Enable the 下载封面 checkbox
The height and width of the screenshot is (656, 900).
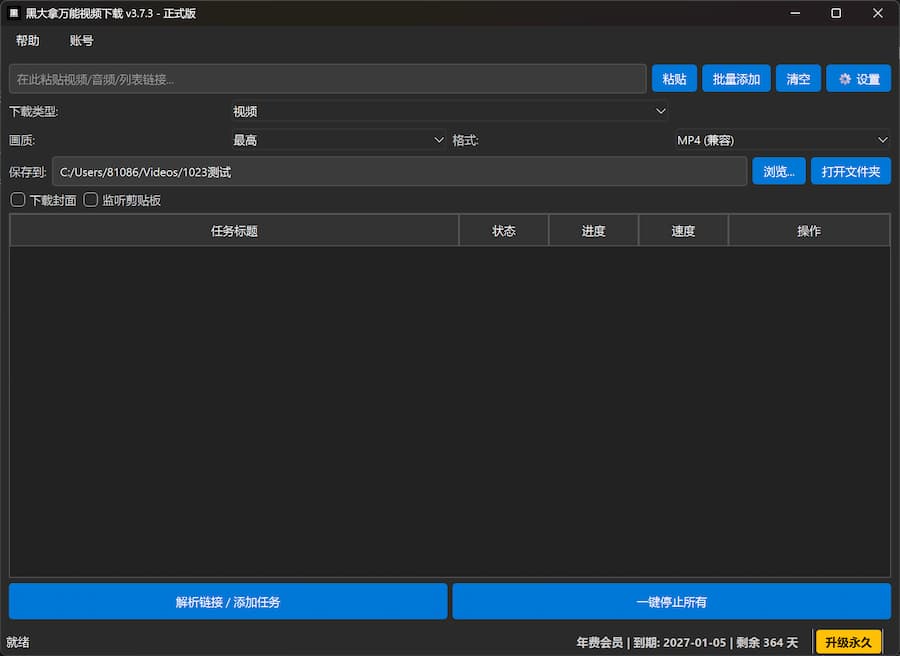[18, 200]
